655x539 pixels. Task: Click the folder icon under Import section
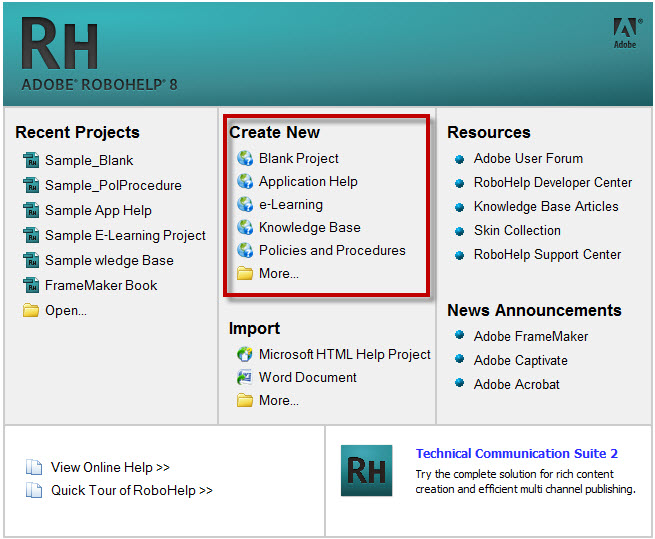click(x=245, y=400)
